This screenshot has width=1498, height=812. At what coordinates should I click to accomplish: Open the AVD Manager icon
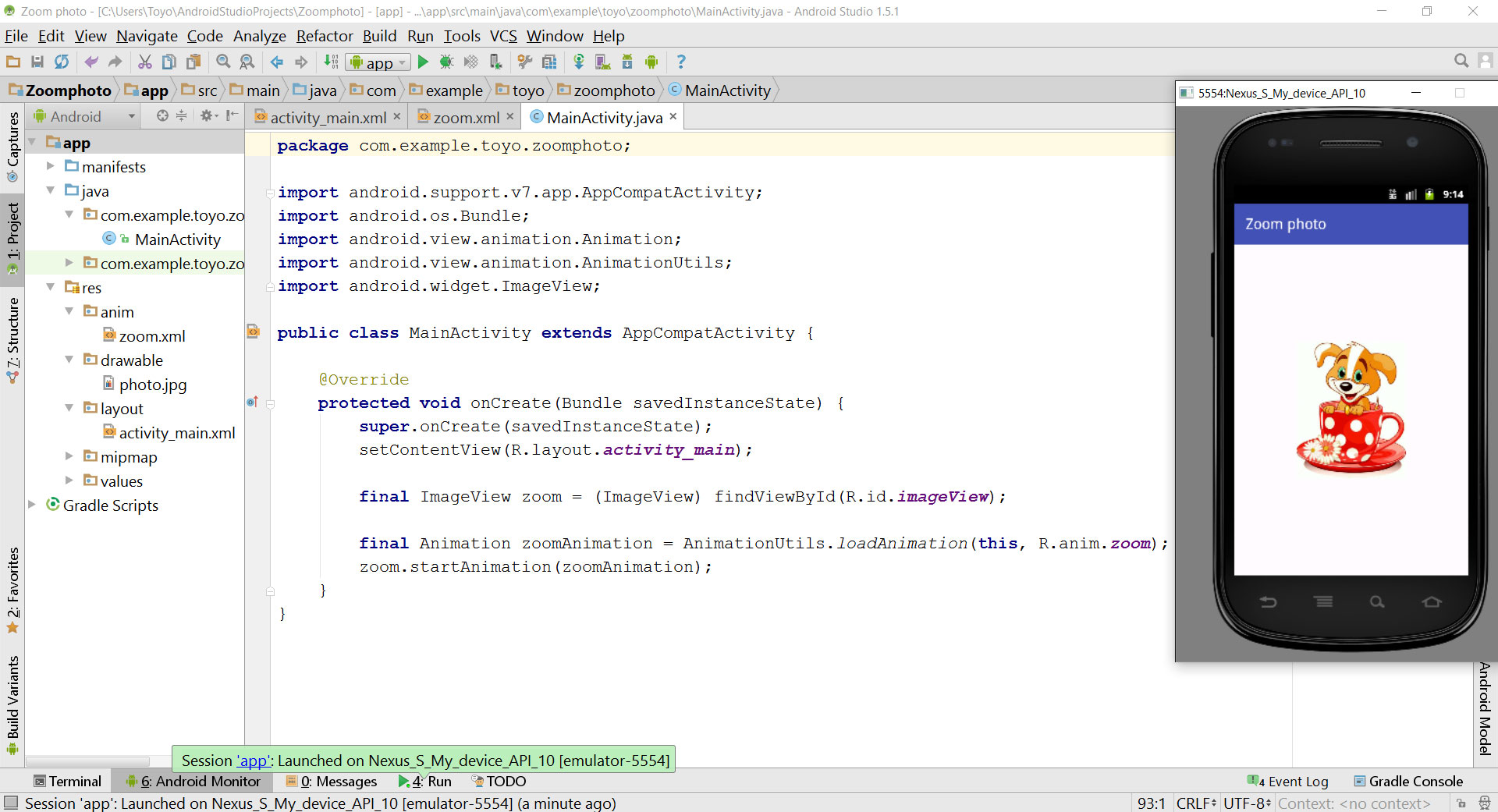[x=602, y=62]
